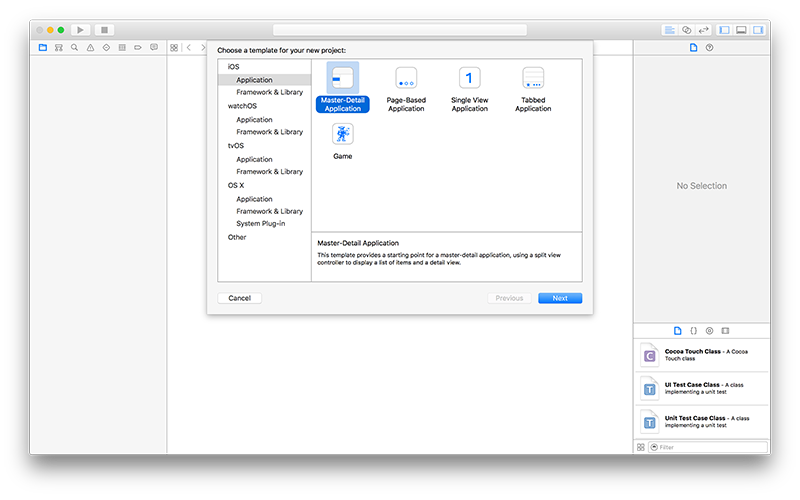The width and height of the screenshot is (800, 500).
Task: Select the Game template
Action: pos(343,141)
